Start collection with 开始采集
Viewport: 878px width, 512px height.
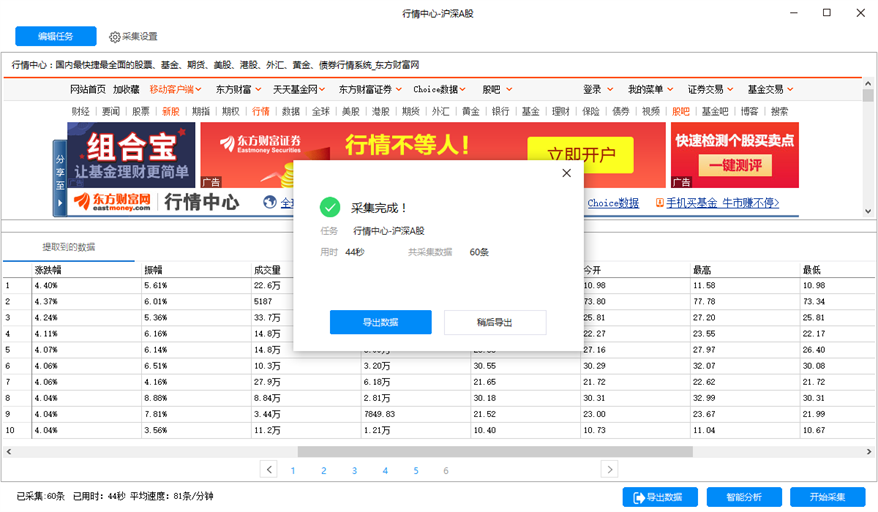pos(827,497)
